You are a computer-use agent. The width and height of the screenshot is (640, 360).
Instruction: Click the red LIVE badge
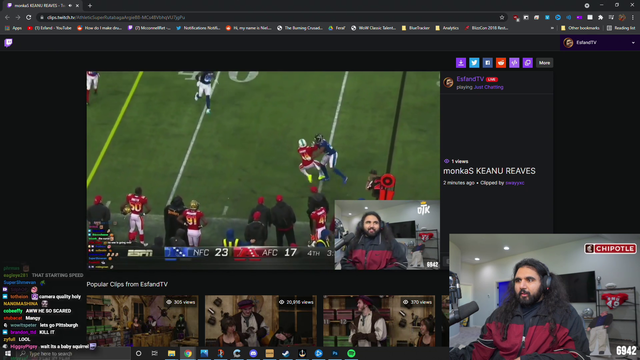[x=492, y=79]
